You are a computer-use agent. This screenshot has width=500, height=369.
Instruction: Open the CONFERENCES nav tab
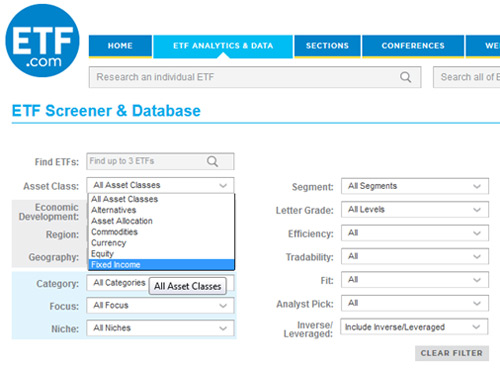click(x=413, y=46)
